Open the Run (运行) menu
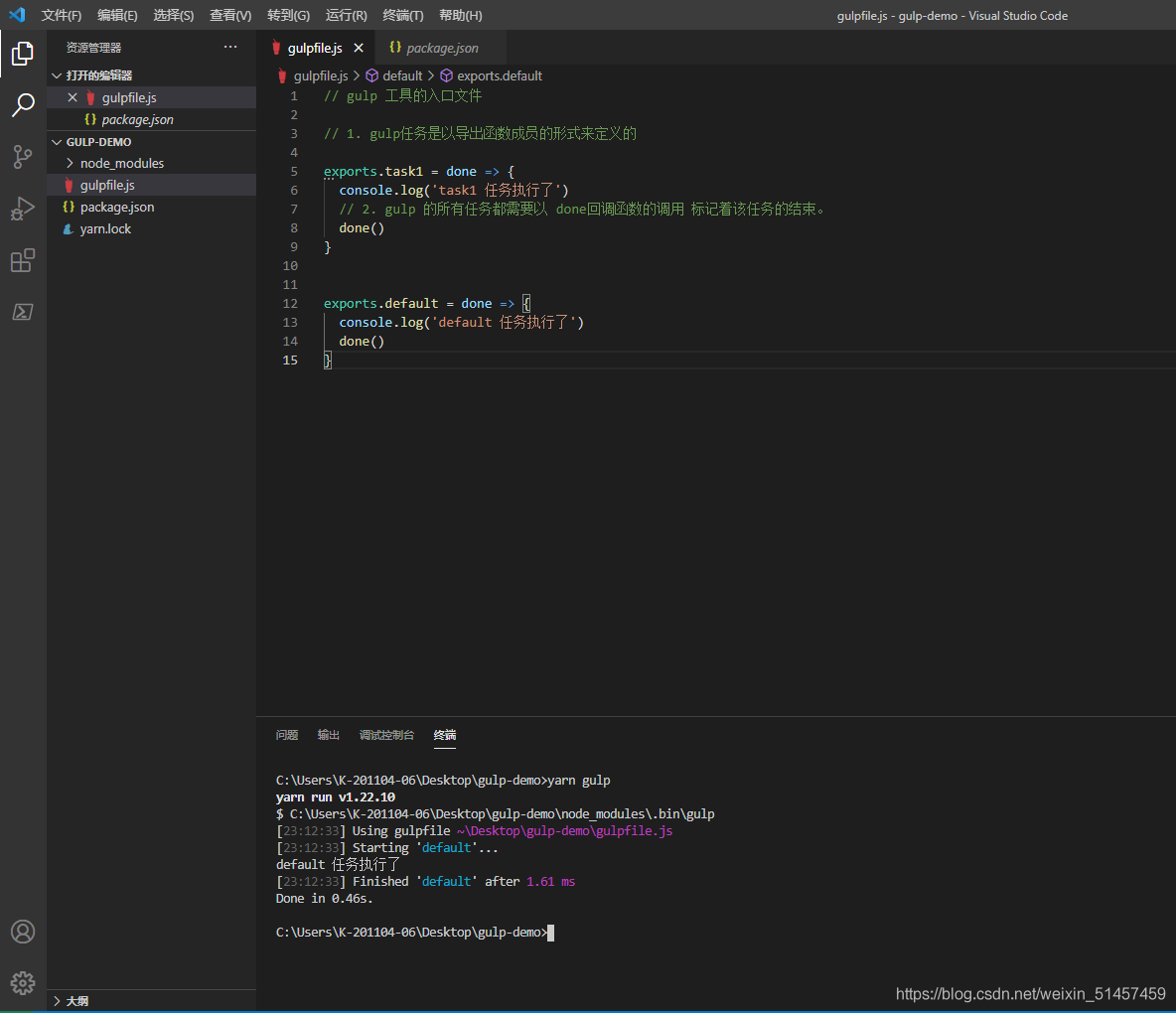 tap(346, 15)
